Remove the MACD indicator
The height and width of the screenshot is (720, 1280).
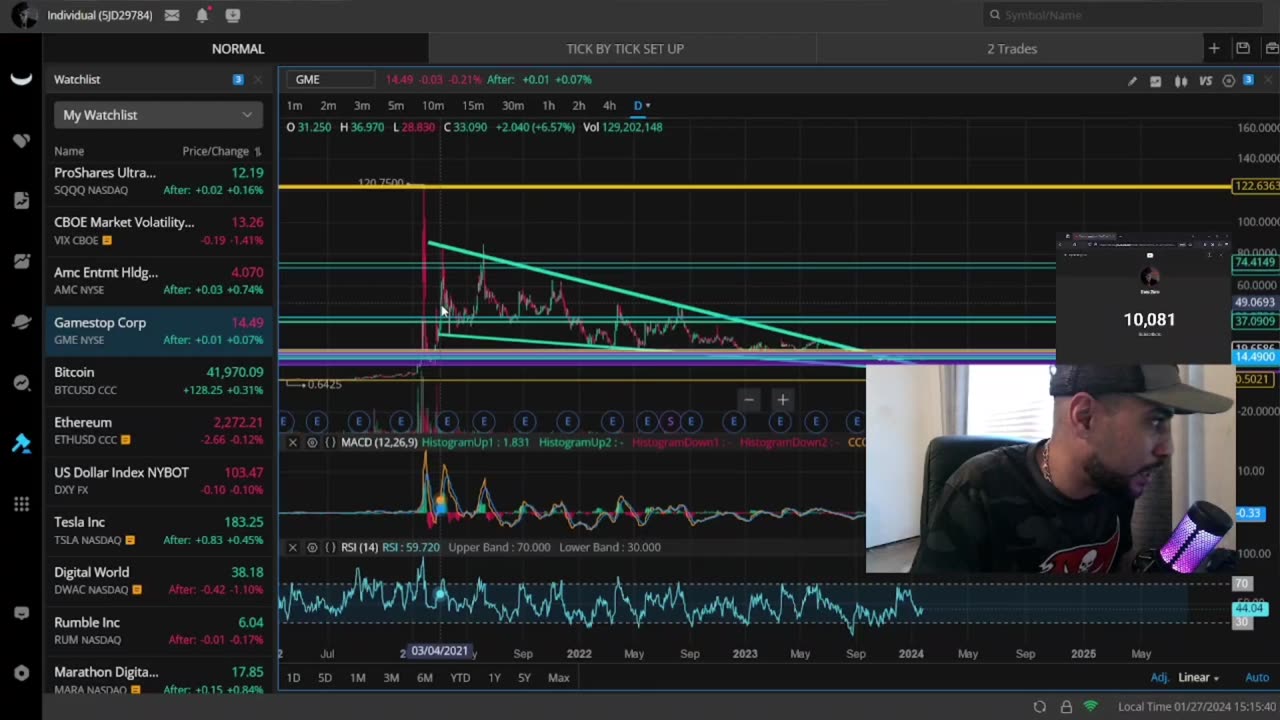pos(292,442)
